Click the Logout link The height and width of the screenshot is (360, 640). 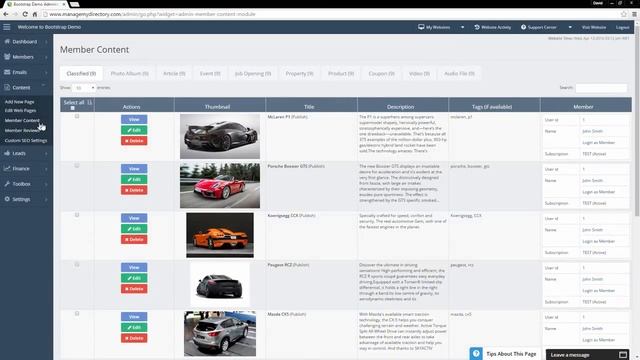tap(622, 27)
